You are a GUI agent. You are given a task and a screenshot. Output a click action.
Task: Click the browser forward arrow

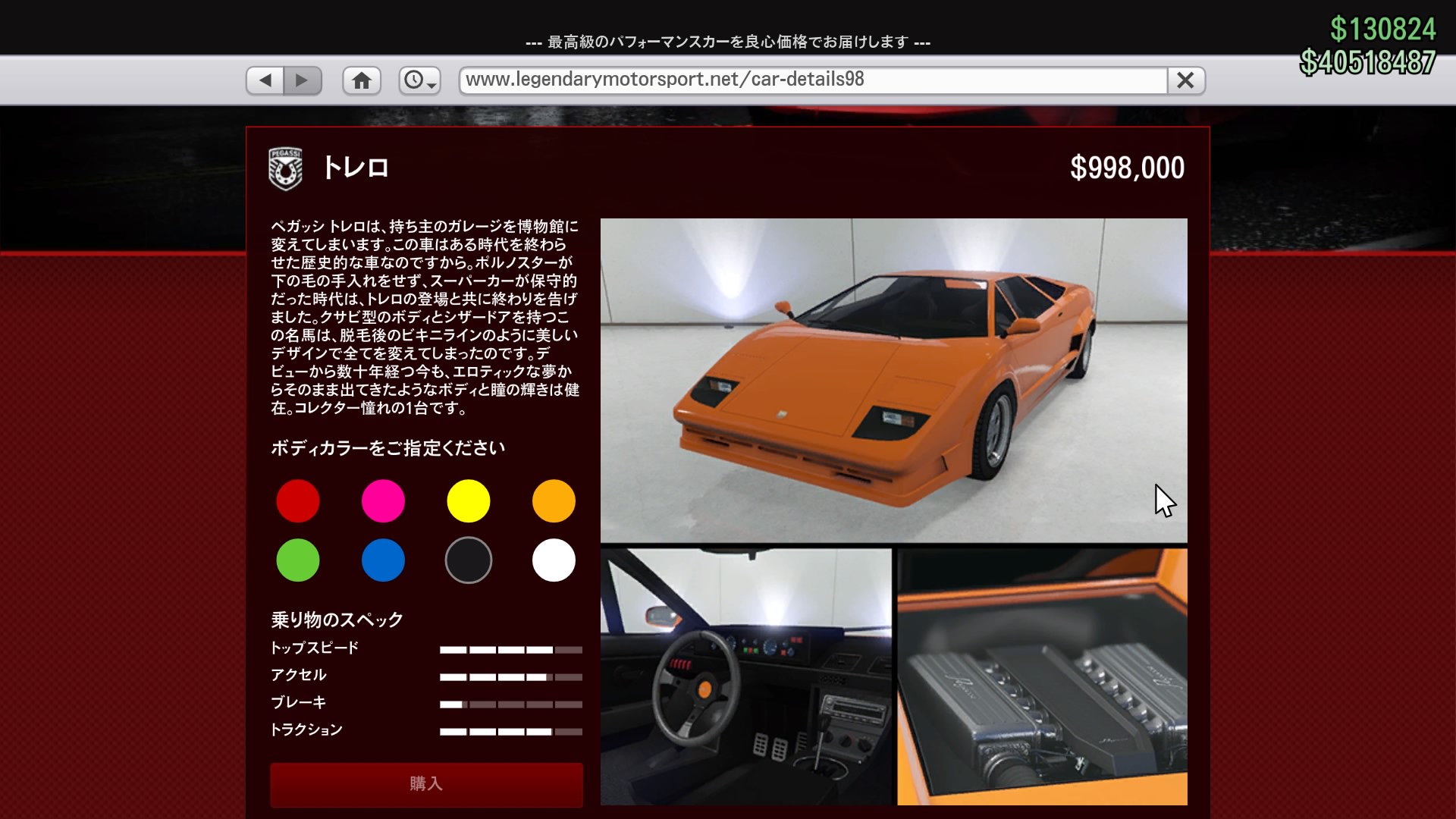[x=303, y=80]
